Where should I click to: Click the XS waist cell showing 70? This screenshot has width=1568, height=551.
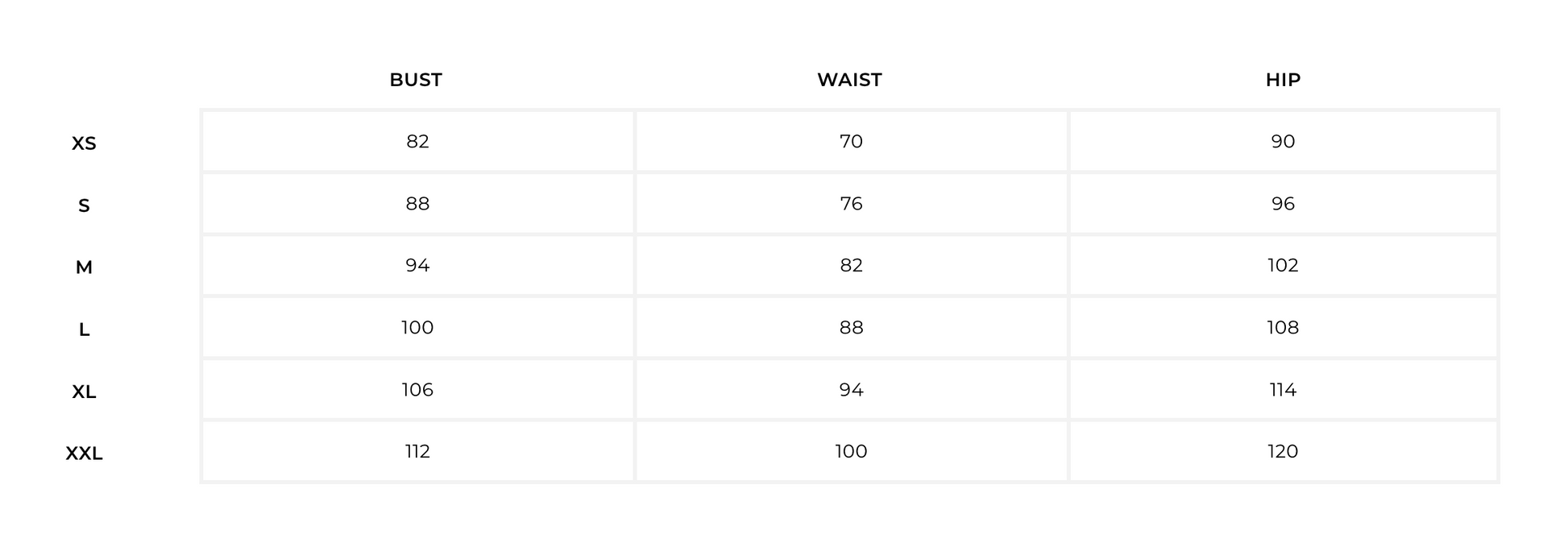pyautogui.click(x=851, y=142)
